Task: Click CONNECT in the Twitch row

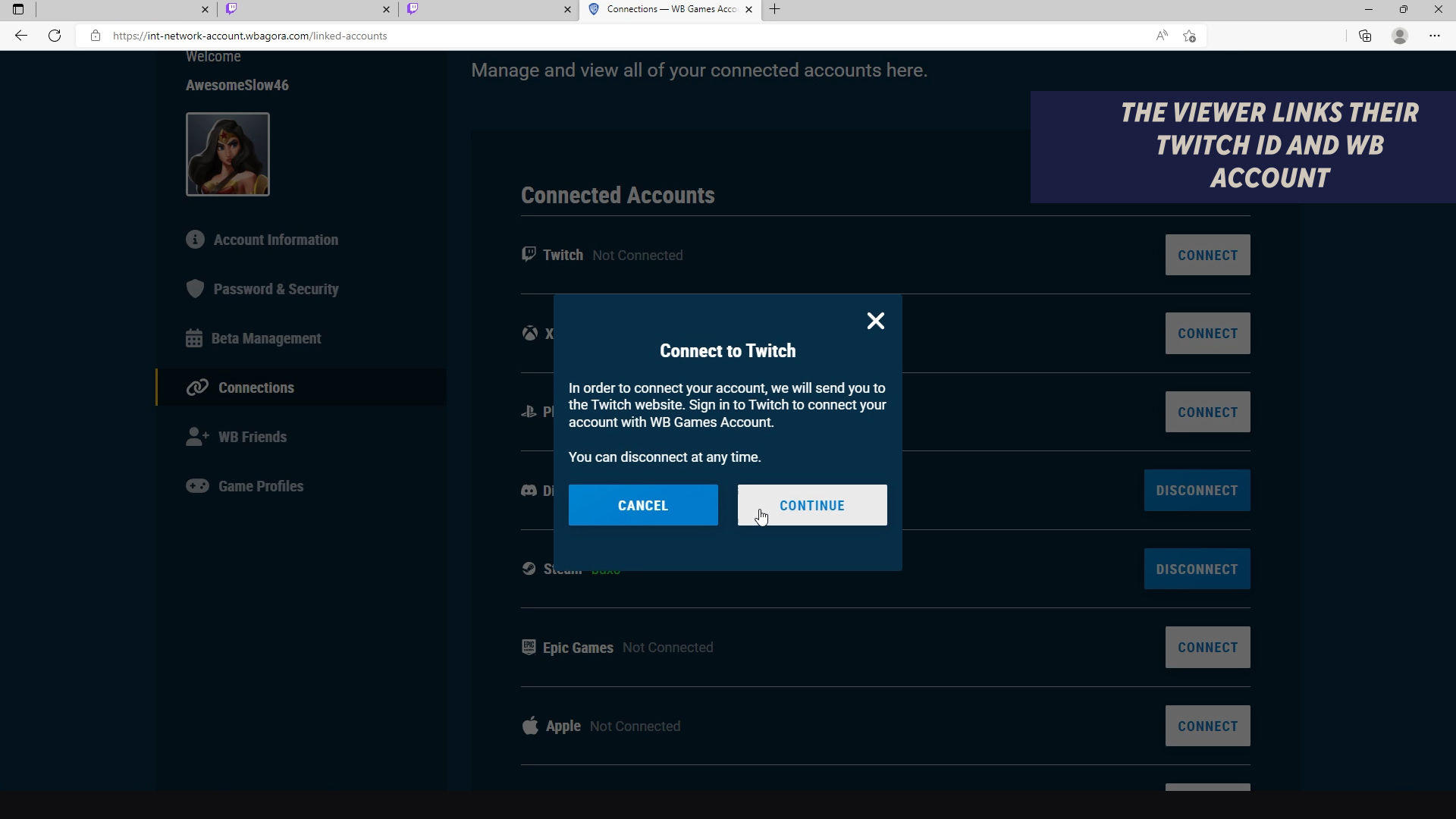Action: coord(1208,255)
